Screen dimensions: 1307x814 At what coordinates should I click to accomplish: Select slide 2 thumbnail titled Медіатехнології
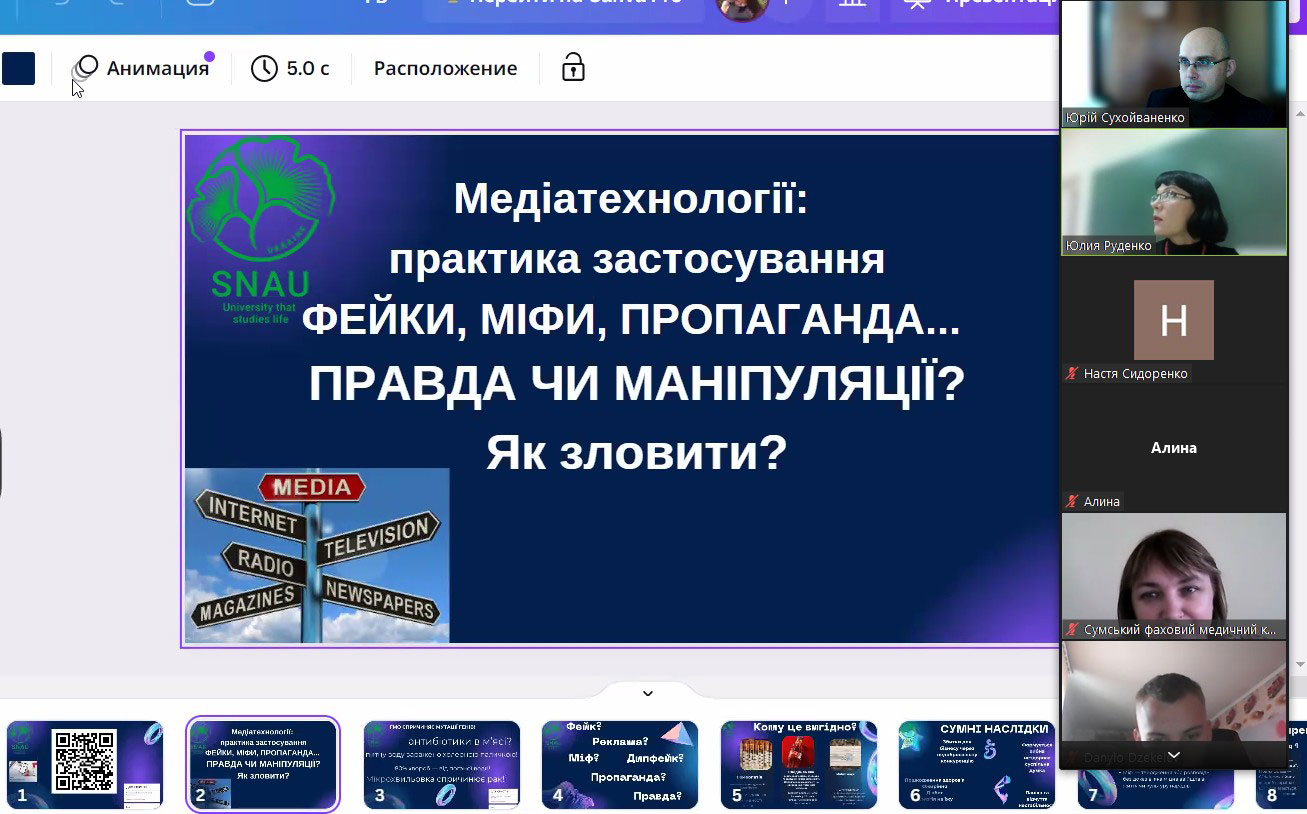pyautogui.click(x=263, y=765)
